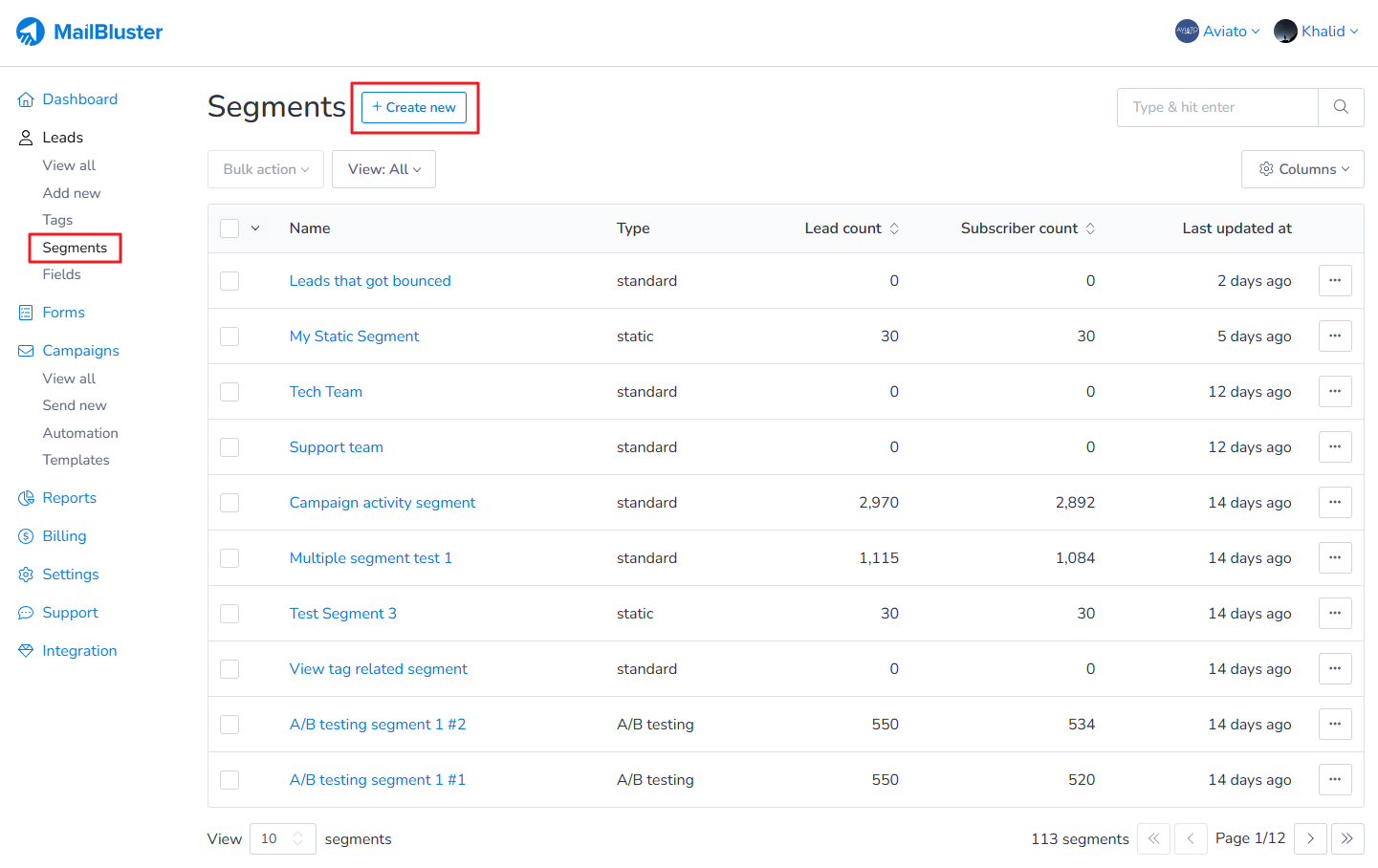The image size is (1378, 868).
Task: Open three-dot menu for My Static Segment
Action: (x=1335, y=336)
